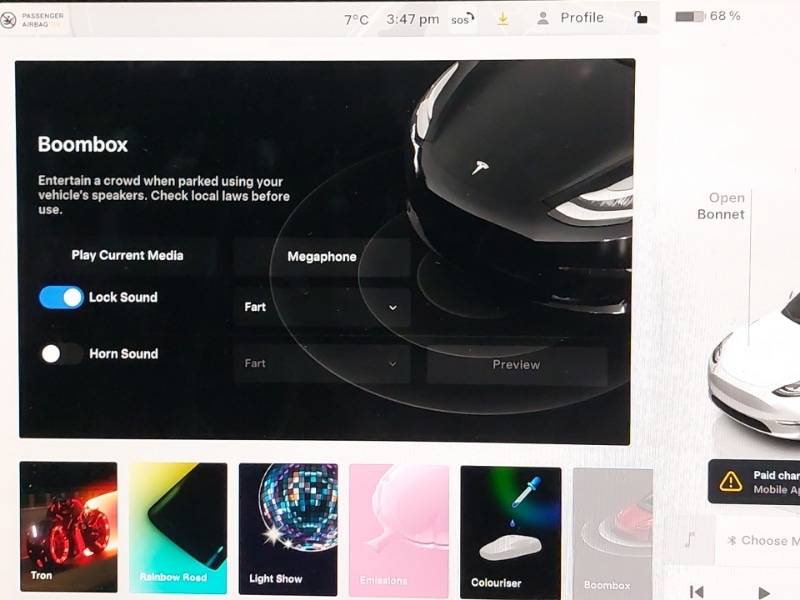Open the Profile menu
800x600 pixels.
(x=570, y=18)
